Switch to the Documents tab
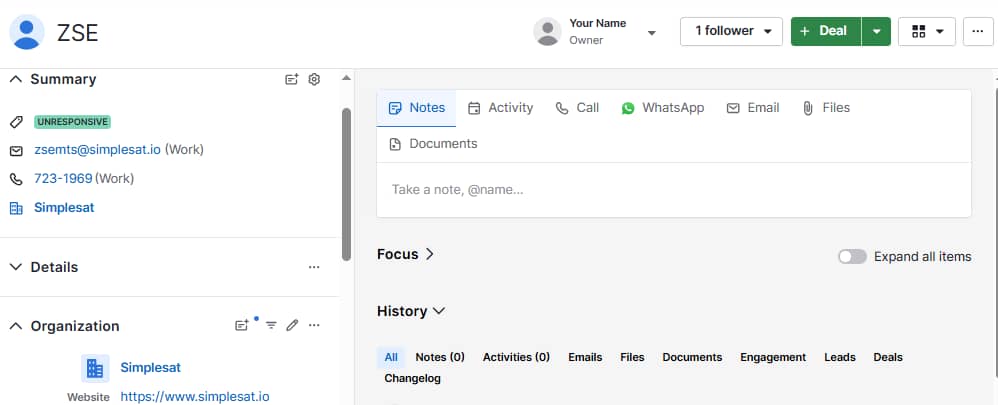 pyautogui.click(x=433, y=144)
